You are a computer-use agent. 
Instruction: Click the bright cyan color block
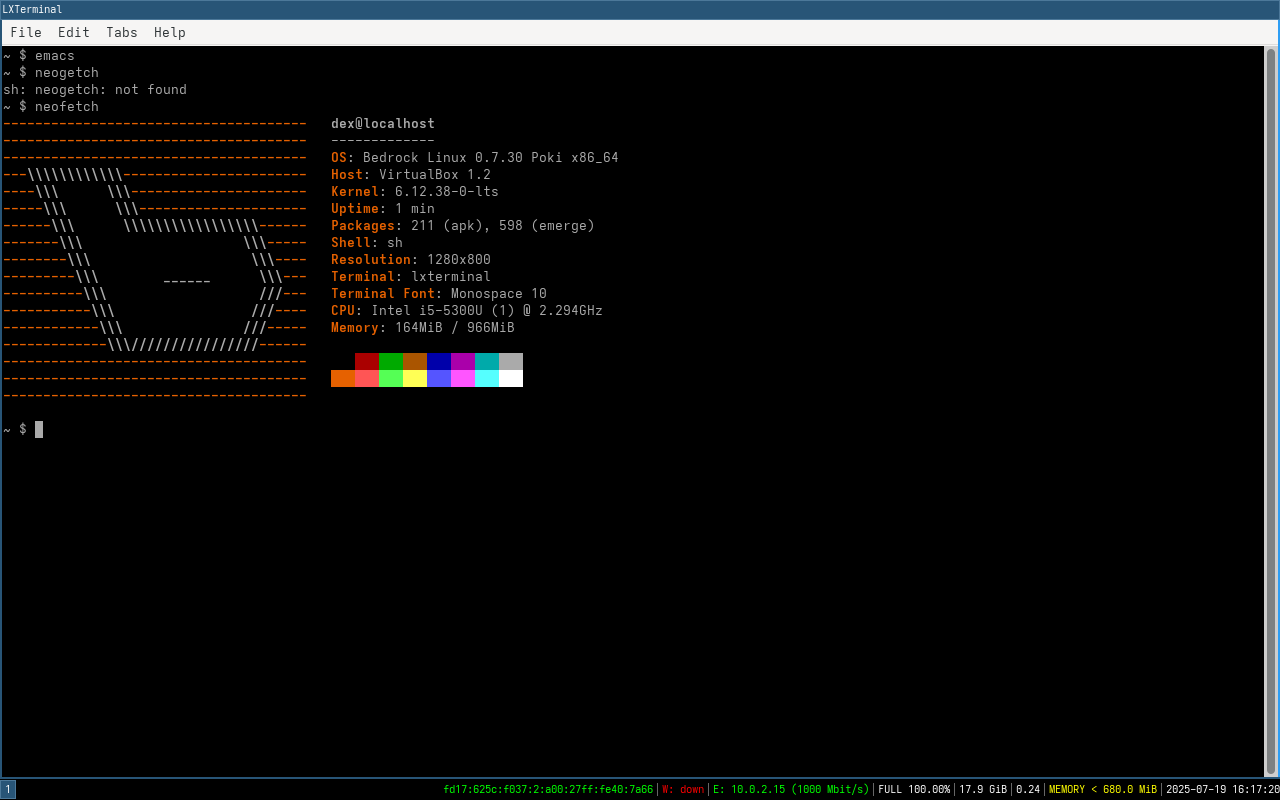(487, 378)
